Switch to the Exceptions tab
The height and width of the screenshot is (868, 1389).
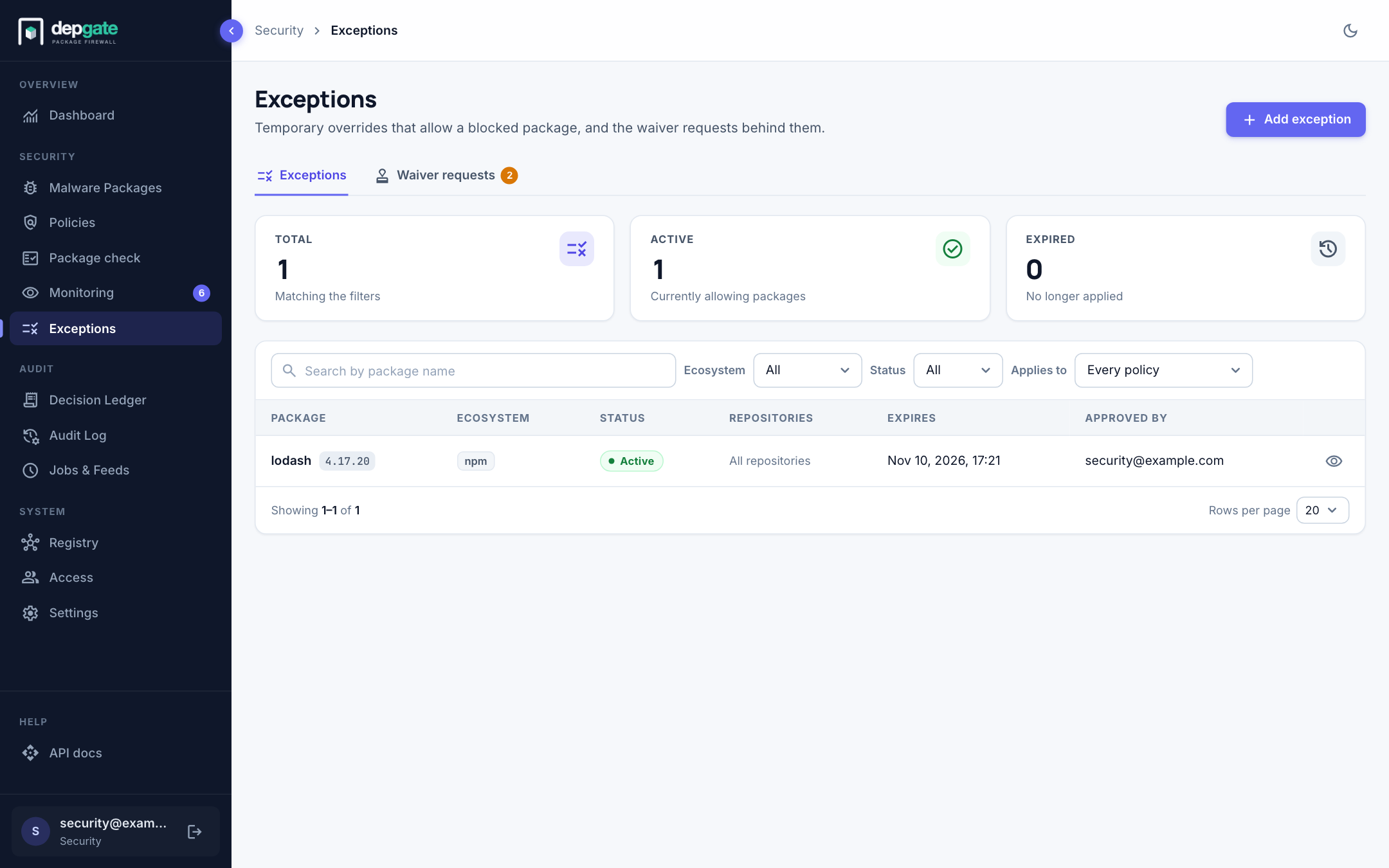[x=302, y=176]
